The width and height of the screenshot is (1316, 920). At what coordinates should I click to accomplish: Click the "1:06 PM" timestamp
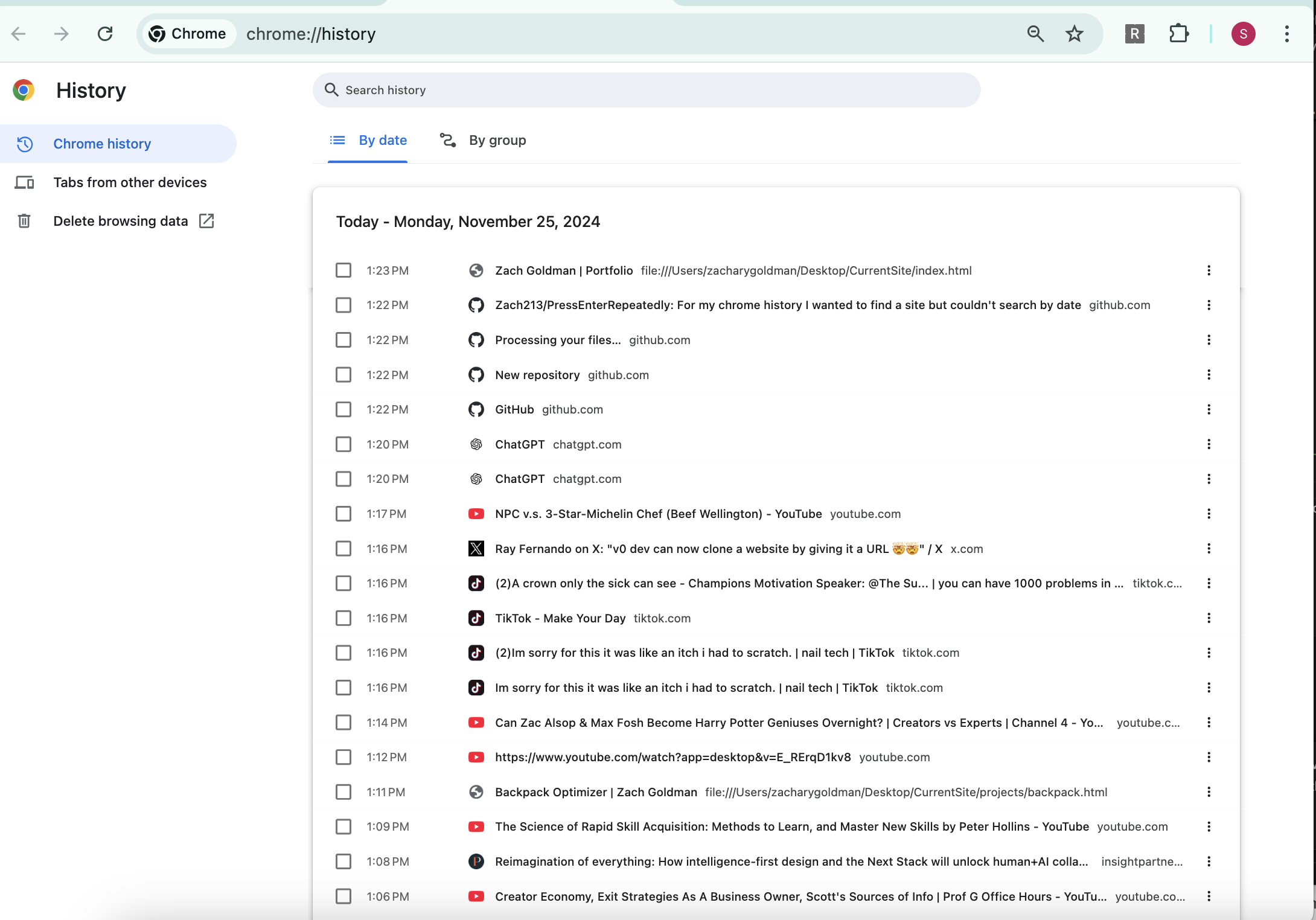point(388,896)
